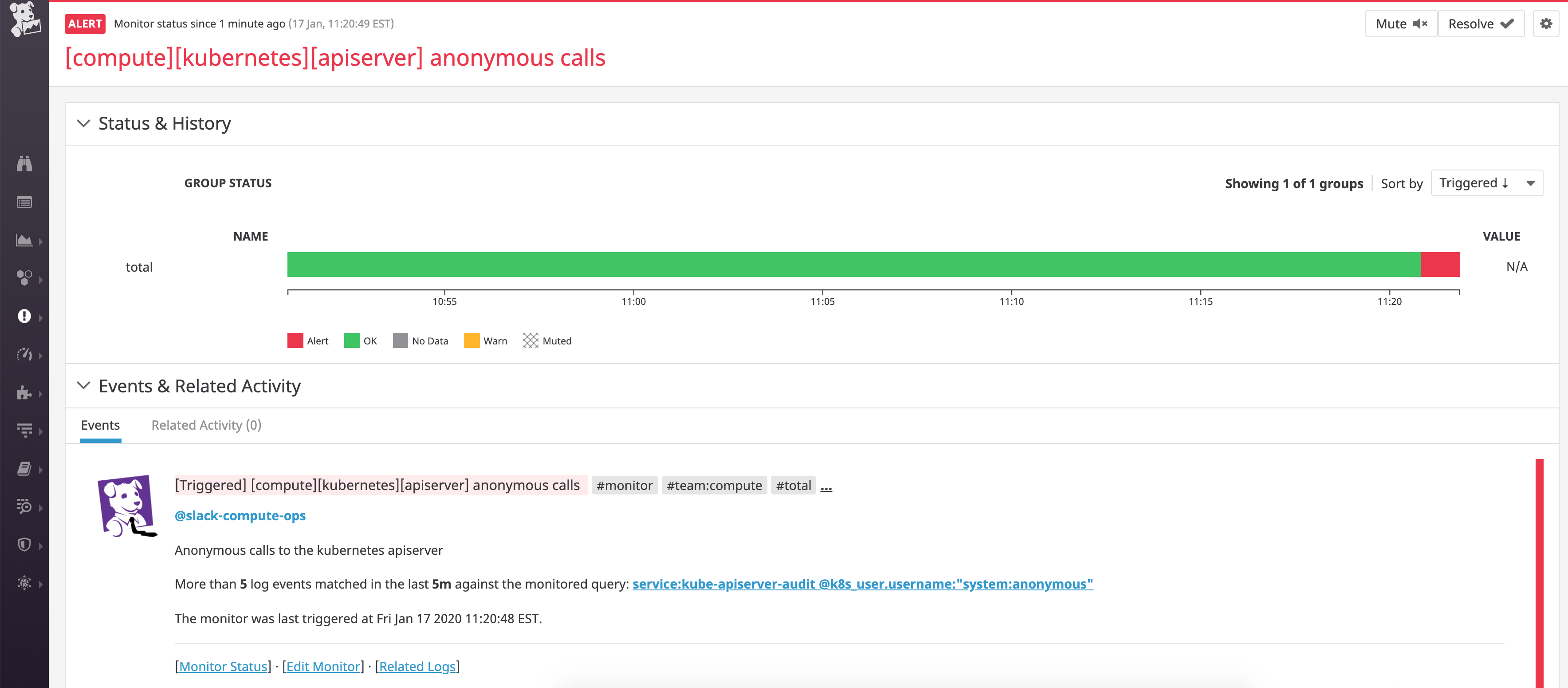The image size is (1568, 688).
Task: Open the Triggered sort dropdown
Action: [x=1487, y=183]
